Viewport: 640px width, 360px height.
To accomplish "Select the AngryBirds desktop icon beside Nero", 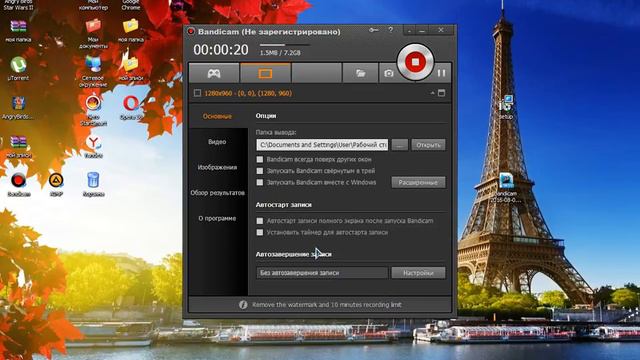I will click(x=18, y=108).
